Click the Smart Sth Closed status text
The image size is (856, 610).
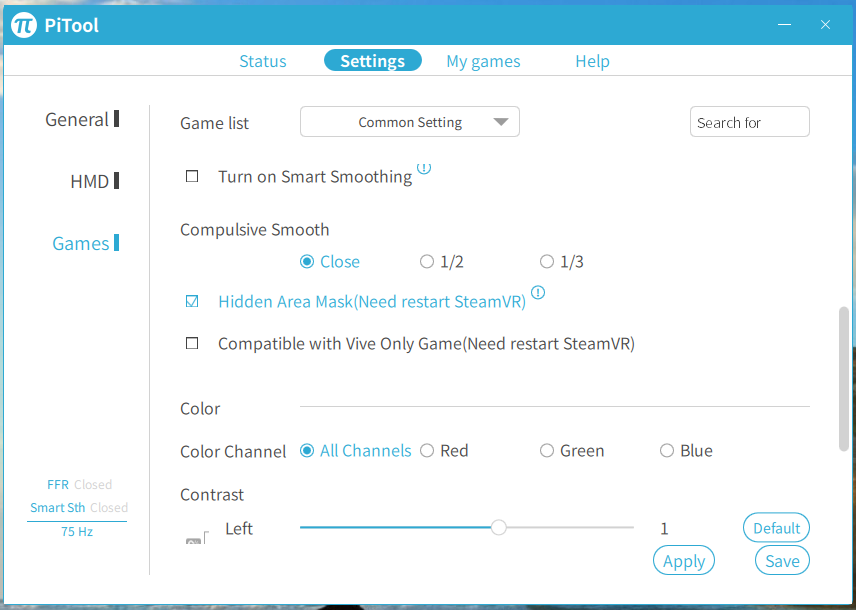point(79,507)
